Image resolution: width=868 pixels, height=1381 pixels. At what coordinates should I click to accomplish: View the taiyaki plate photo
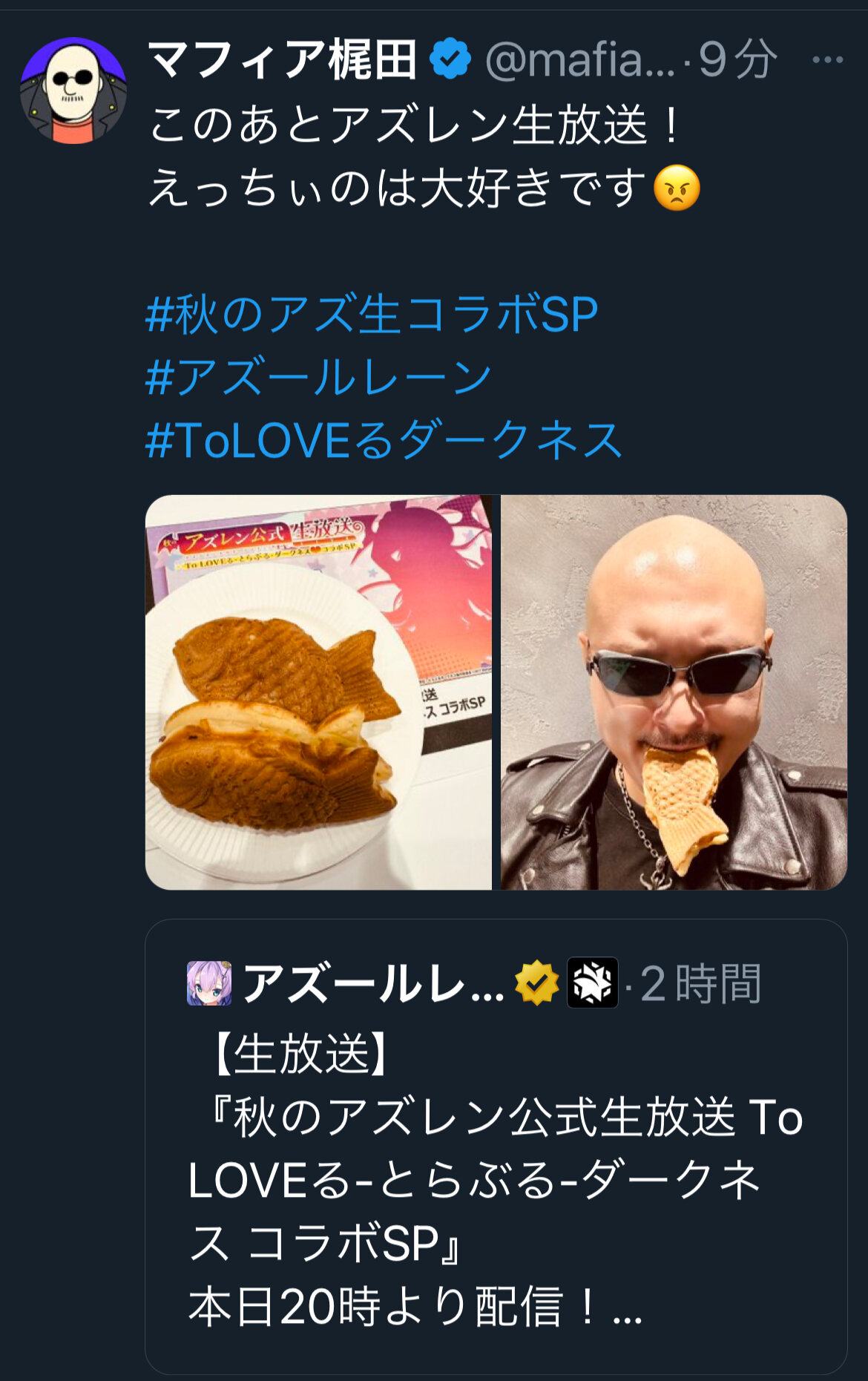[318, 692]
